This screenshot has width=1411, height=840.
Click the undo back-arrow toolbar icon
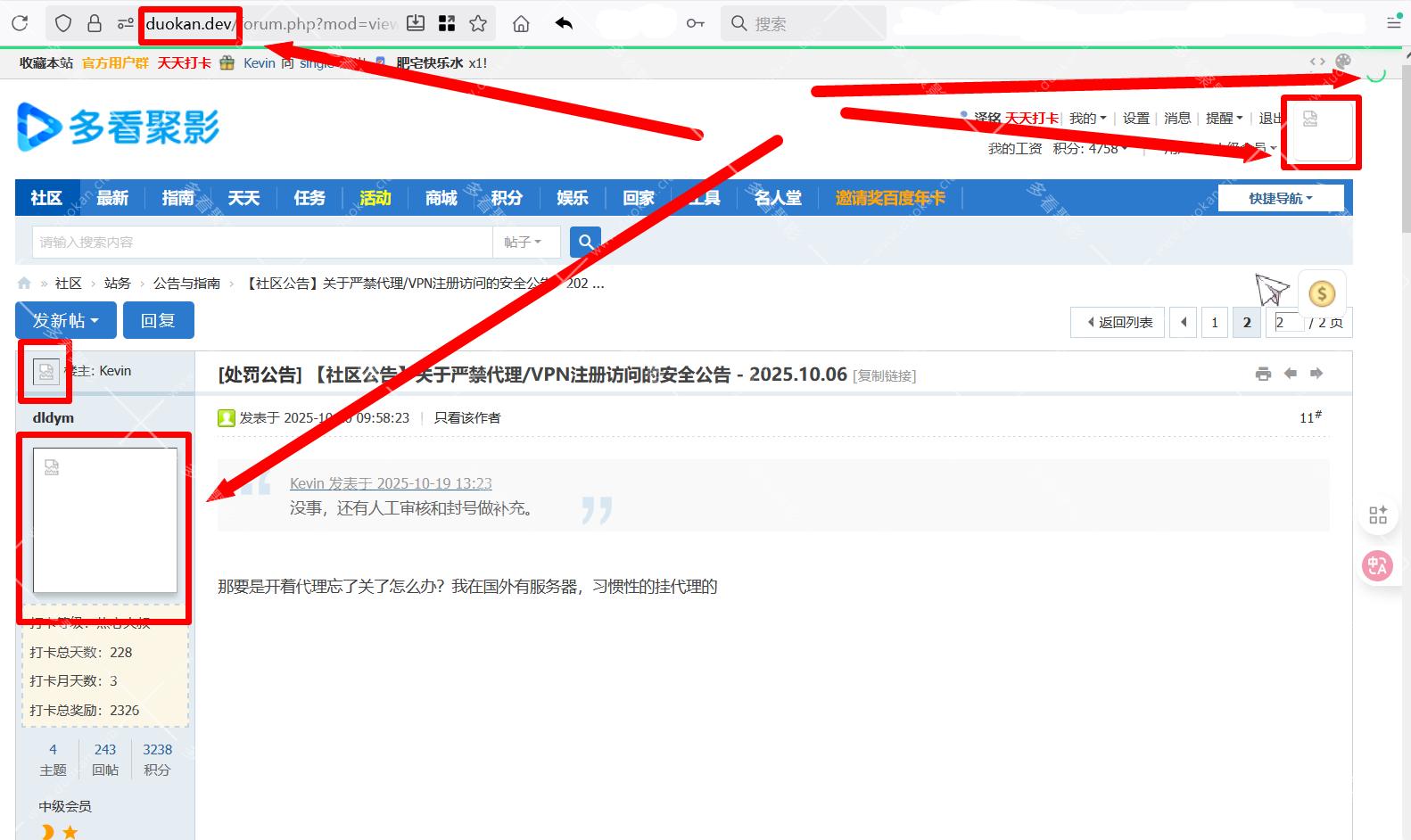tap(564, 23)
